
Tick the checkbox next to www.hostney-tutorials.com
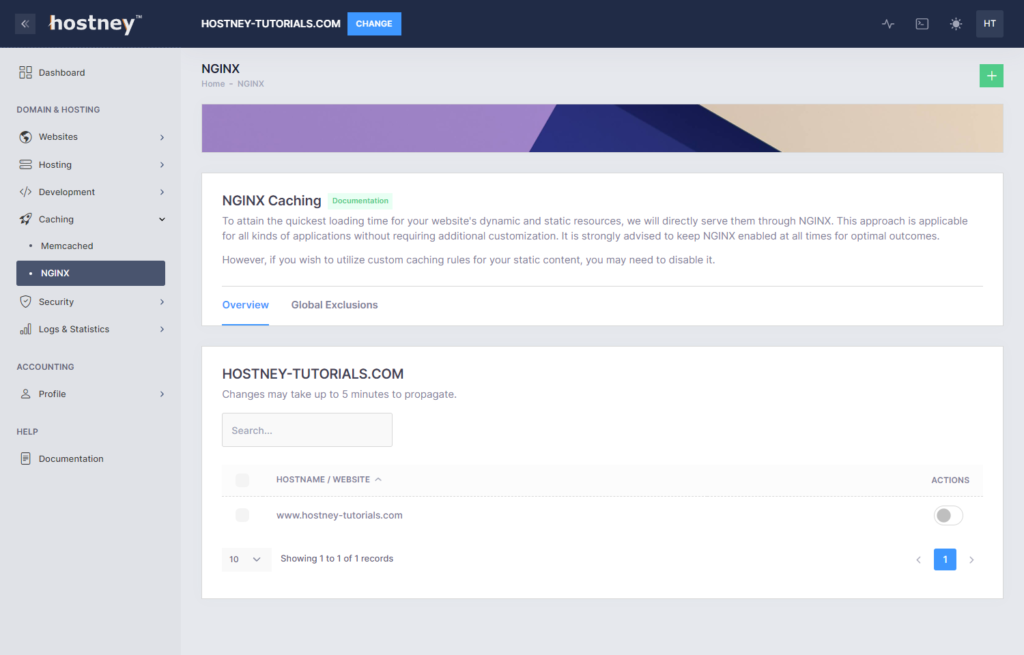[242, 514]
